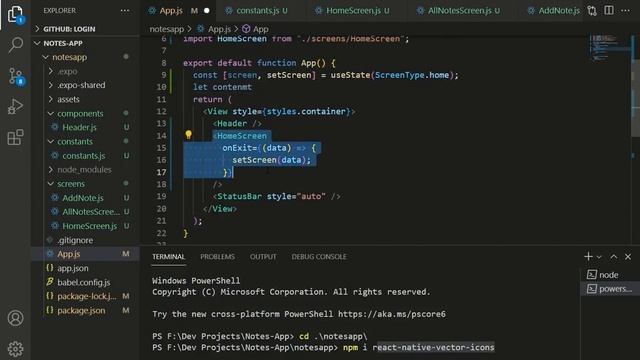
Task: Click the 'StatusBar' tag on line 19
Action: coord(240,196)
